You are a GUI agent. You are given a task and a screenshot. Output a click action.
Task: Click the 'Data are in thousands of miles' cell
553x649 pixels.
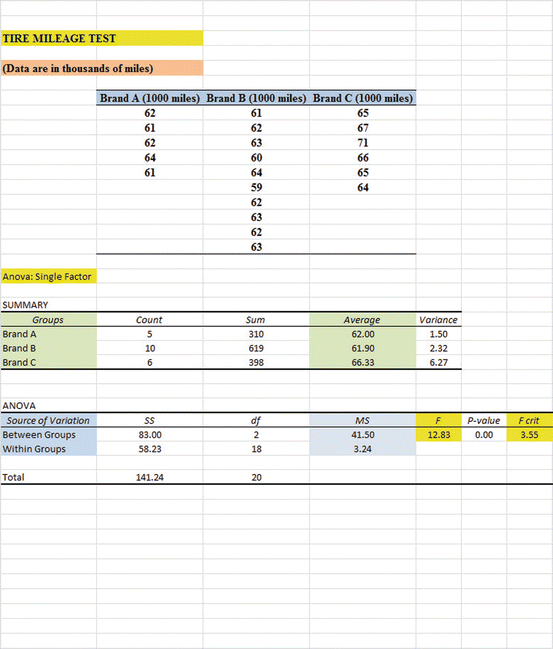coord(102,68)
